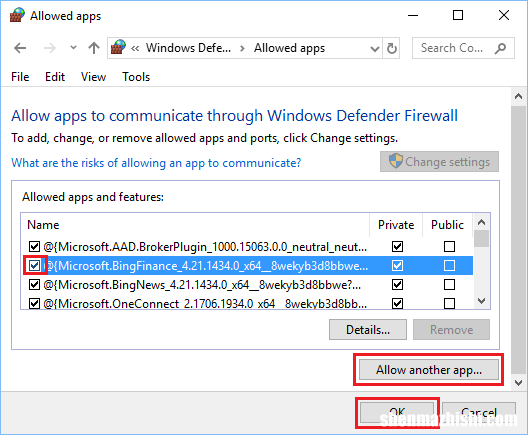Focus the Search Control Panel field
Viewport: 528px width, 435px height.
click(463, 48)
